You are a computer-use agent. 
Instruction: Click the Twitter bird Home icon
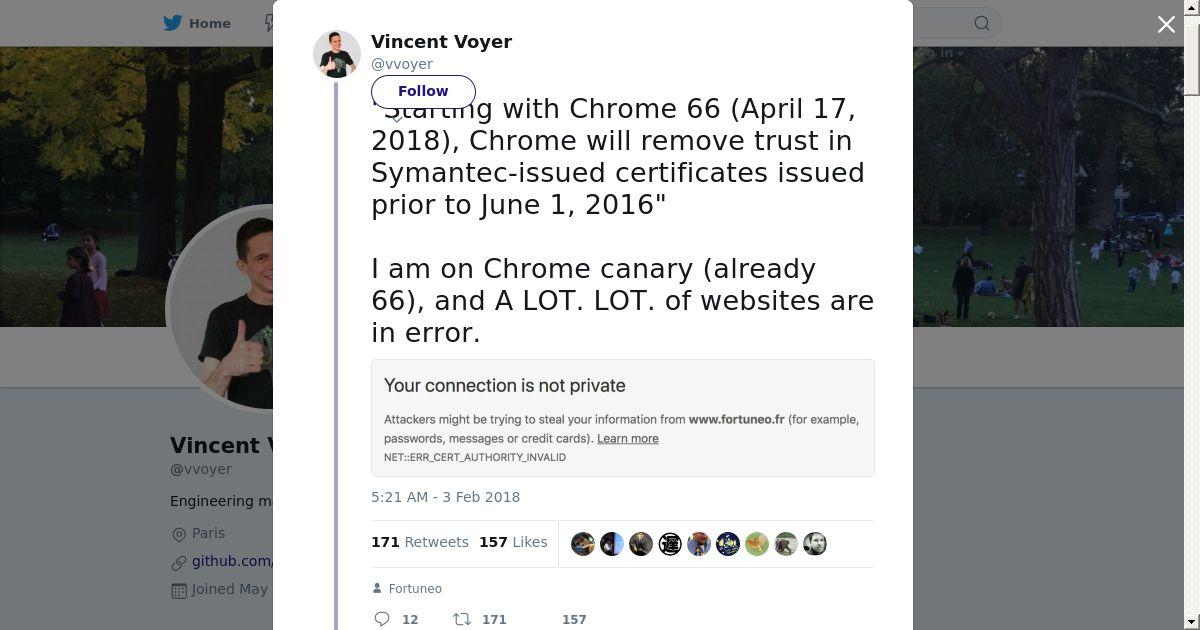[x=173, y=23]
